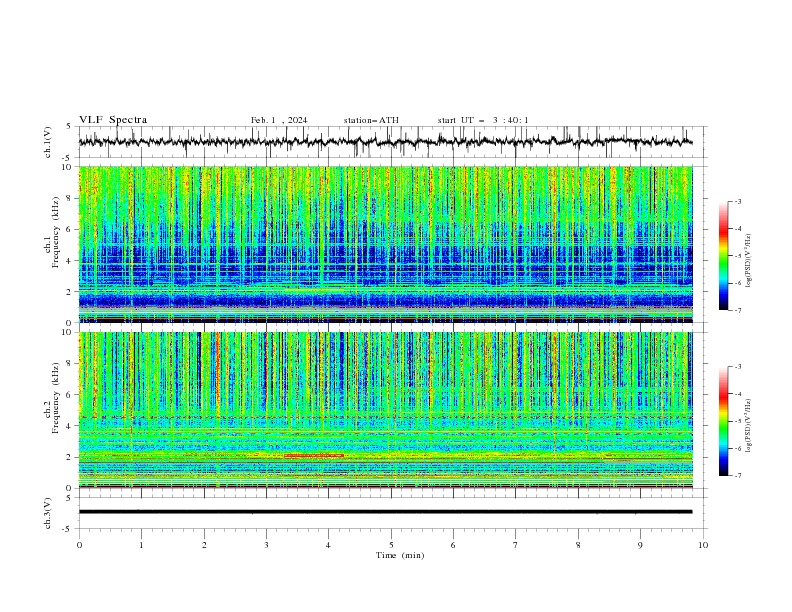
Task: Click the time-axis tick label "3"
Action: tap(266, 545)
